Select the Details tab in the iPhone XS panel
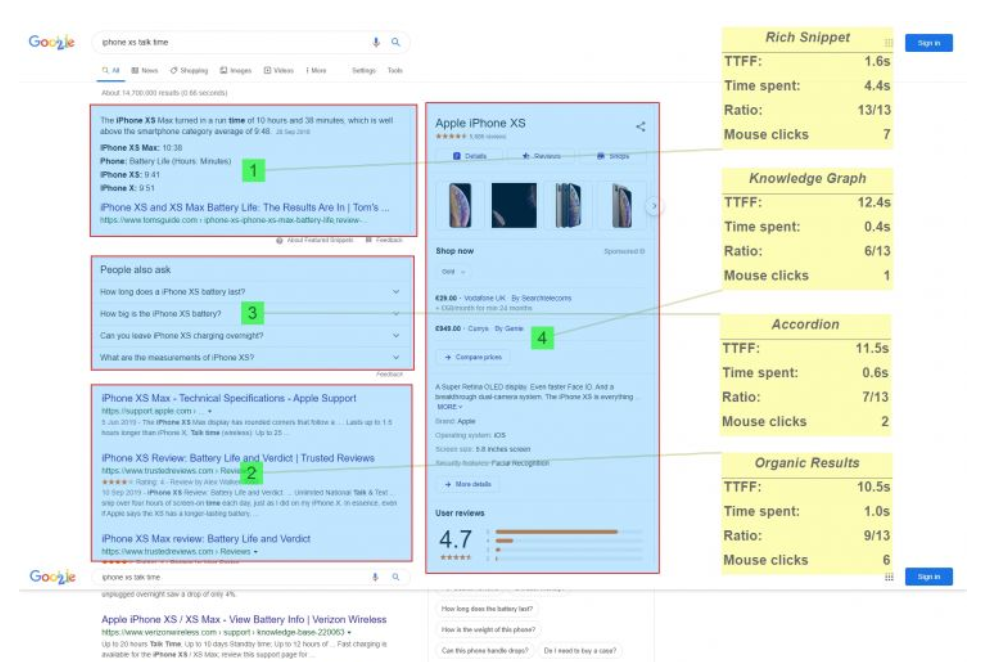Viewport: 991px width, 662px height. point(470,156)
